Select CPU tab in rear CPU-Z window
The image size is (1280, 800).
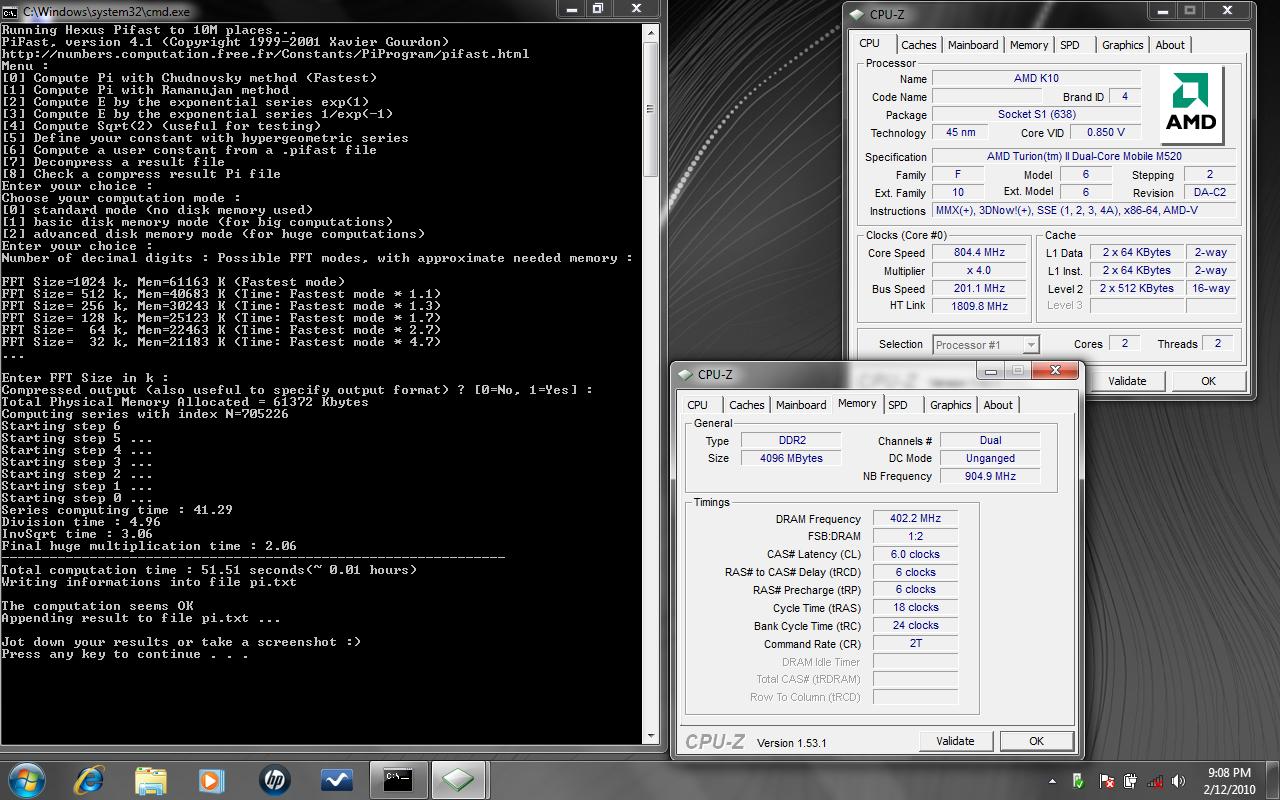[x=870, y=43]
